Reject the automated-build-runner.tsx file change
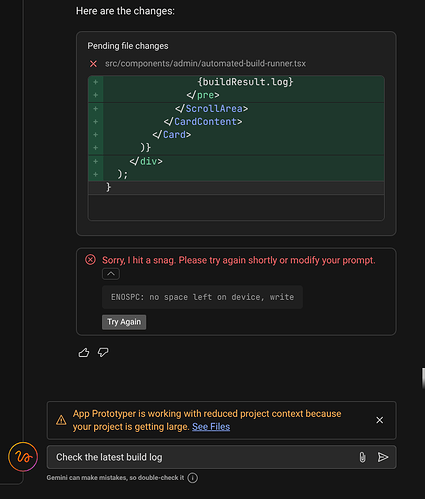Viewport: 425px width, 499px height. click(x=93, y=64)
